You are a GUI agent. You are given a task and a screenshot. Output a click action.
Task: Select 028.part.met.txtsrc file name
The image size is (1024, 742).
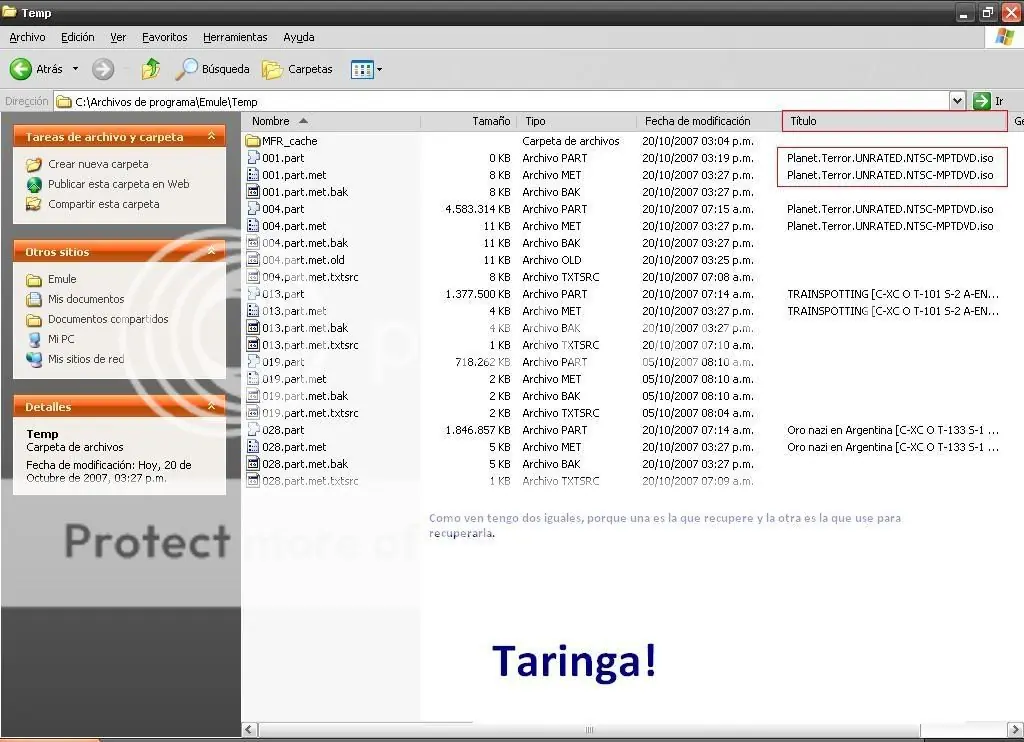310,481
